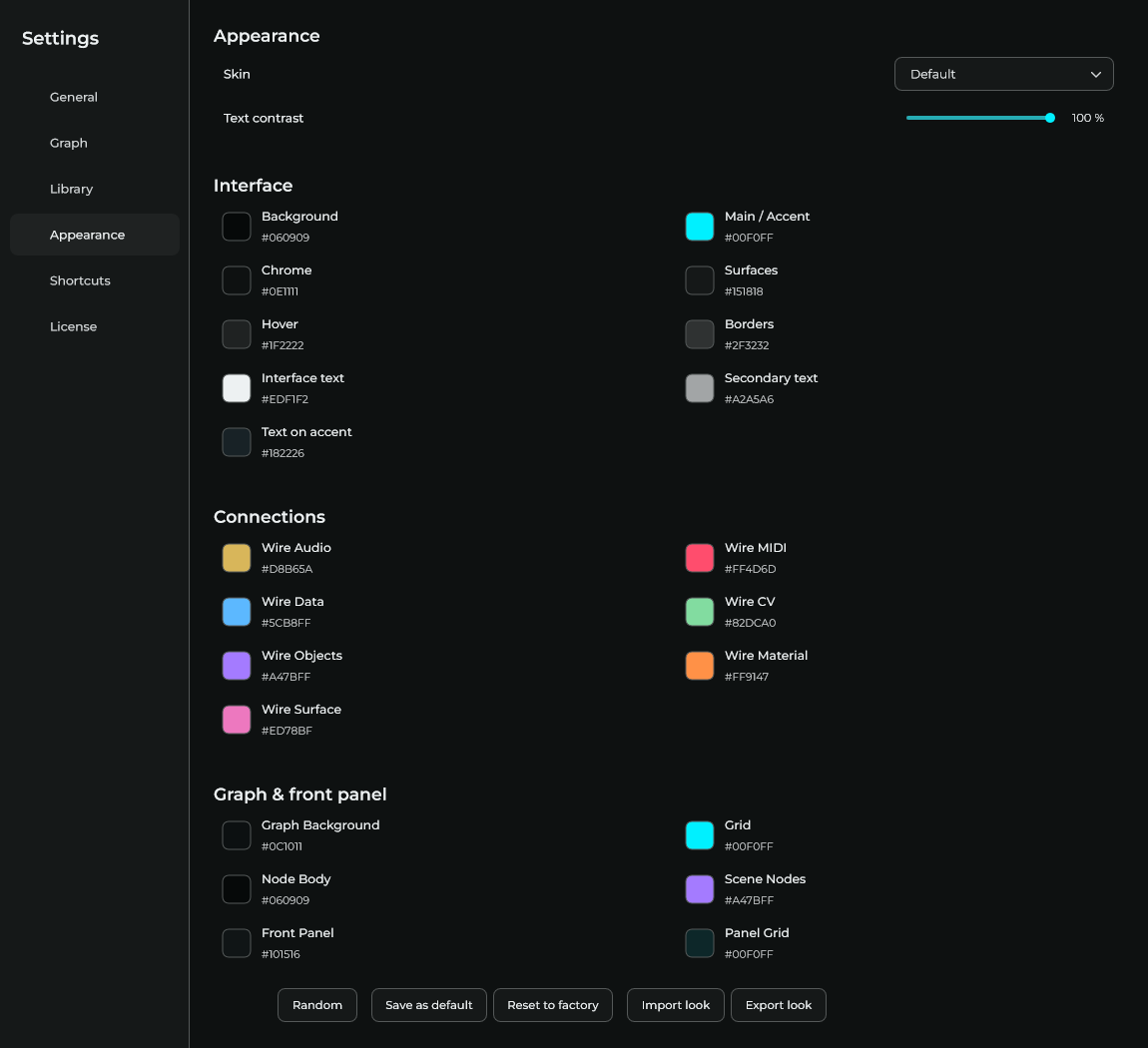Select the Wire Surface color swatch
This screenshot has width=1148, height=1048.
point(237,720)
